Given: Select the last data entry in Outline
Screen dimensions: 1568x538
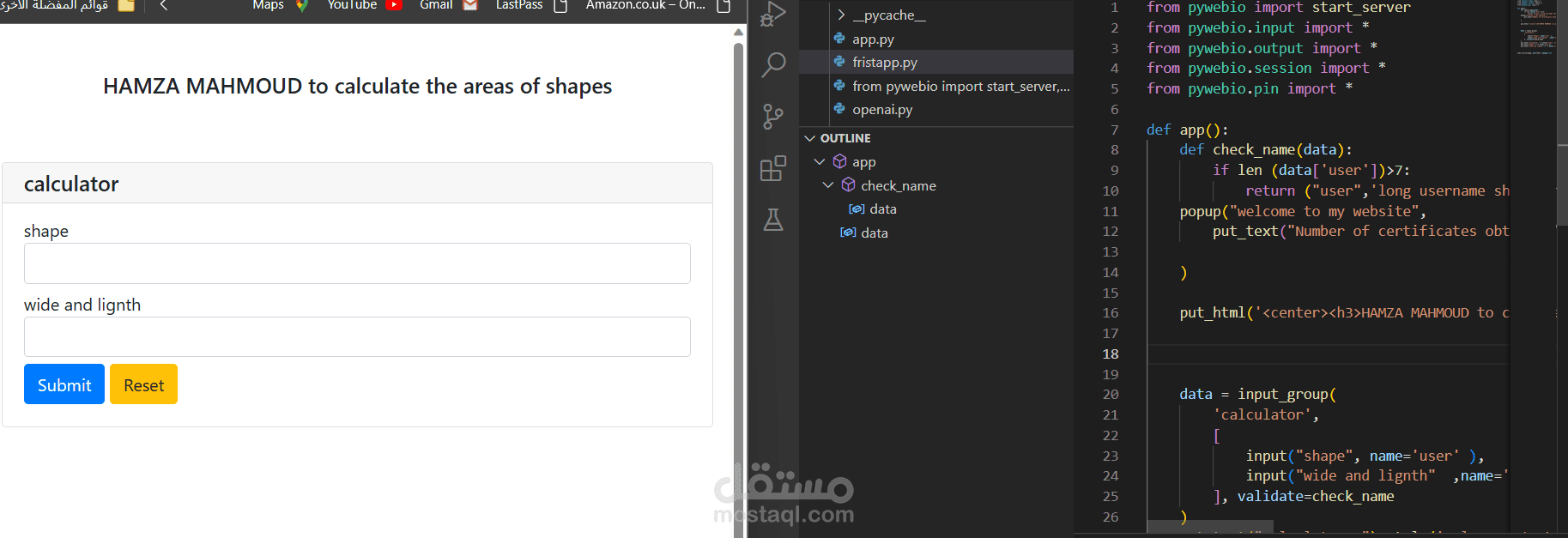Looking at the screenshot, I should tap(875, 233).
